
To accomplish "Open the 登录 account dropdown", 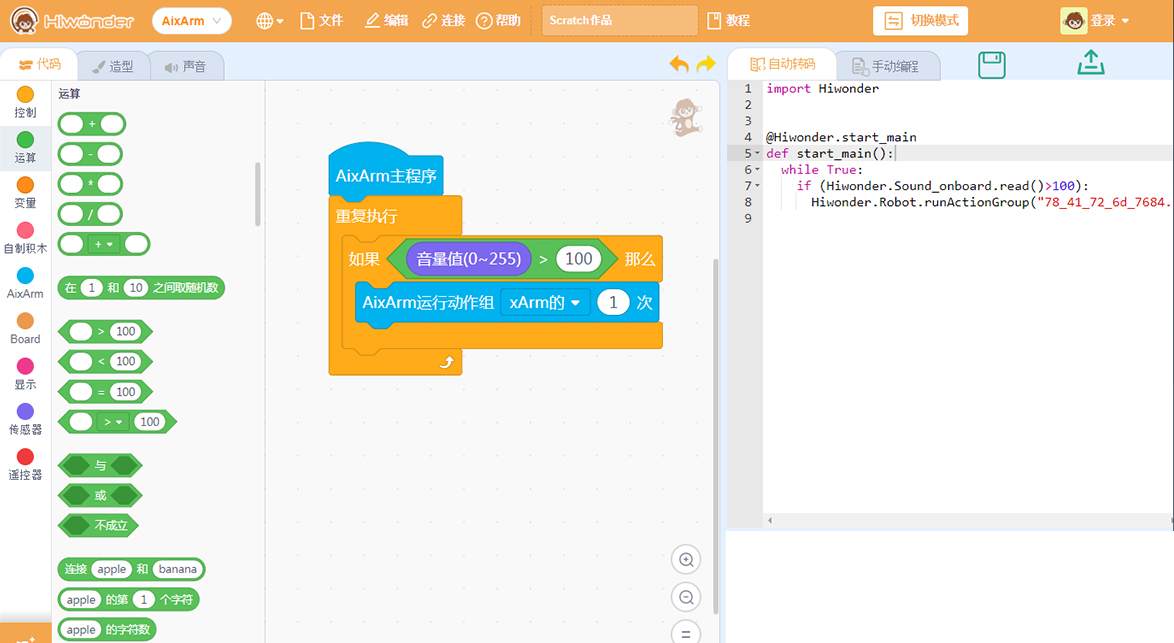I will (x=1110, y=21).
